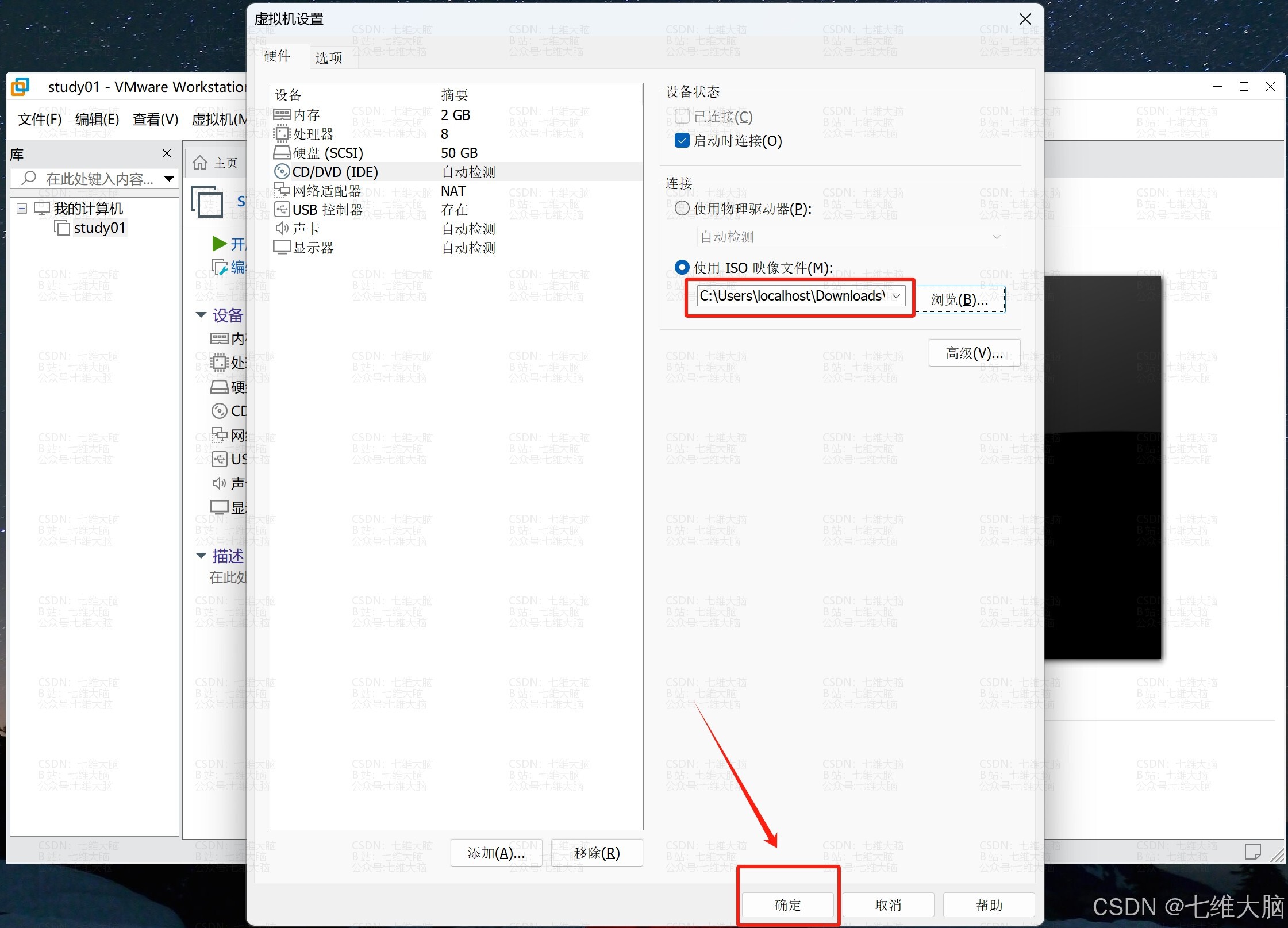Switch to the 选项 tab
This screenshot has width=1288, height=928.
tap(328, 57)
